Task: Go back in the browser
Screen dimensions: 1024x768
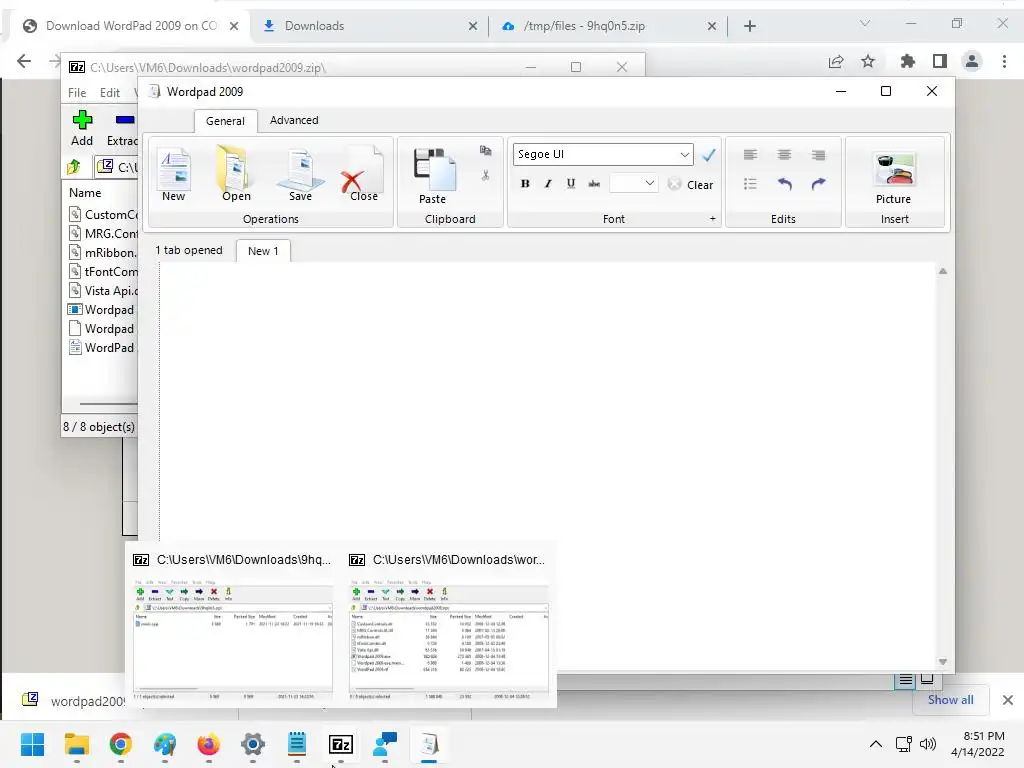Action: [x=24, y=61]
